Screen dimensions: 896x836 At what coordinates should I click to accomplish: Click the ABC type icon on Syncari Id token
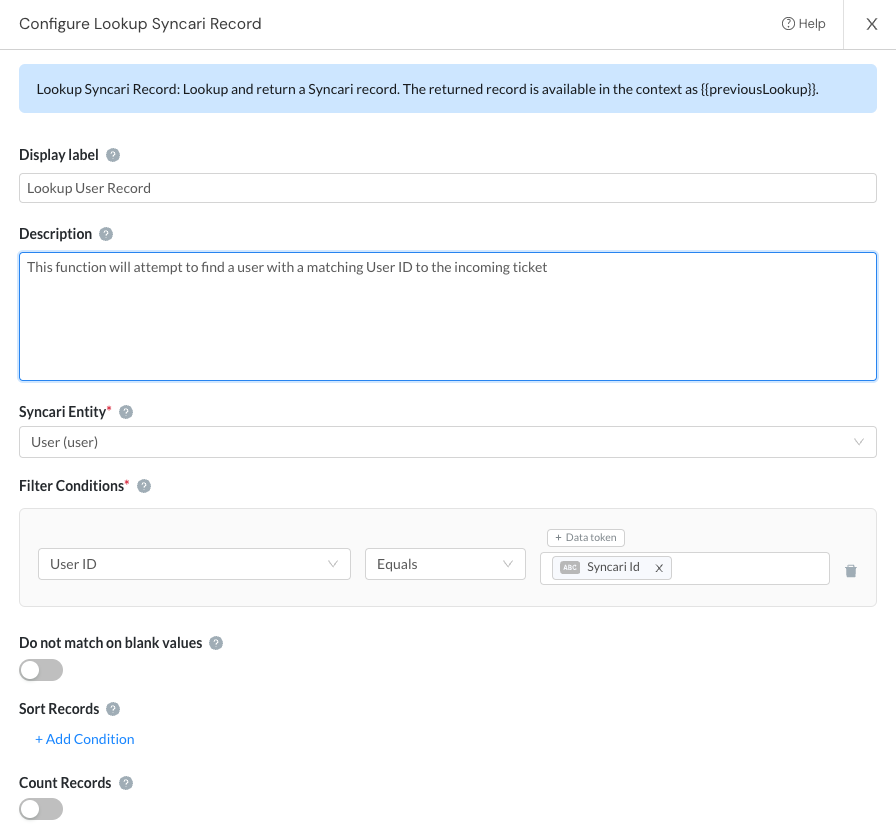click(x=570, y=567)
